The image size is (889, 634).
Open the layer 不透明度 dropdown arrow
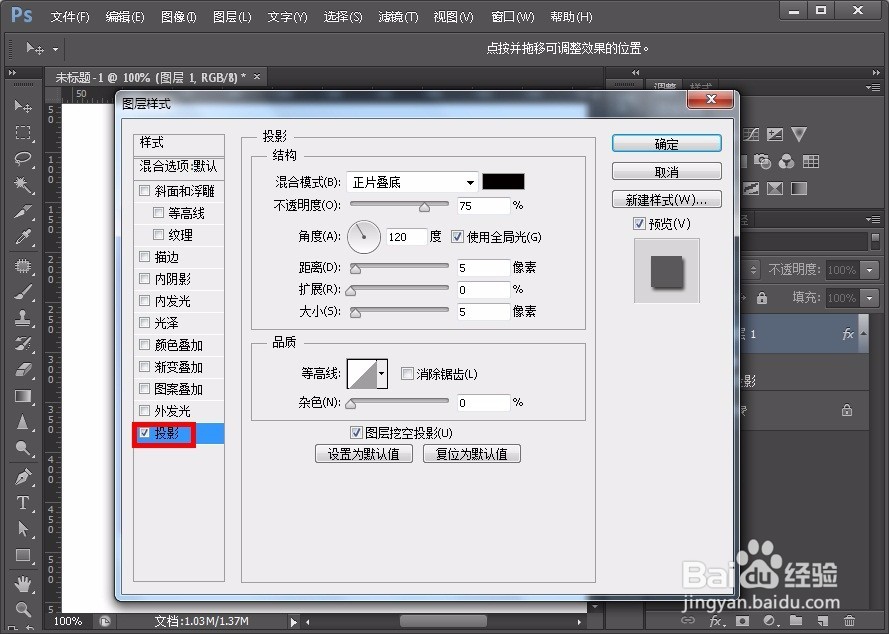pyautogui.click(x=869, y=270)
